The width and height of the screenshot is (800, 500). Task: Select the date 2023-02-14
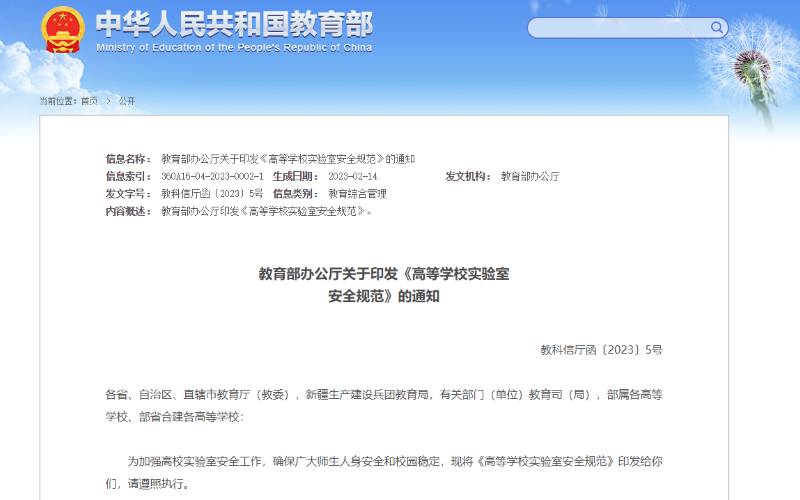(353, 177)
